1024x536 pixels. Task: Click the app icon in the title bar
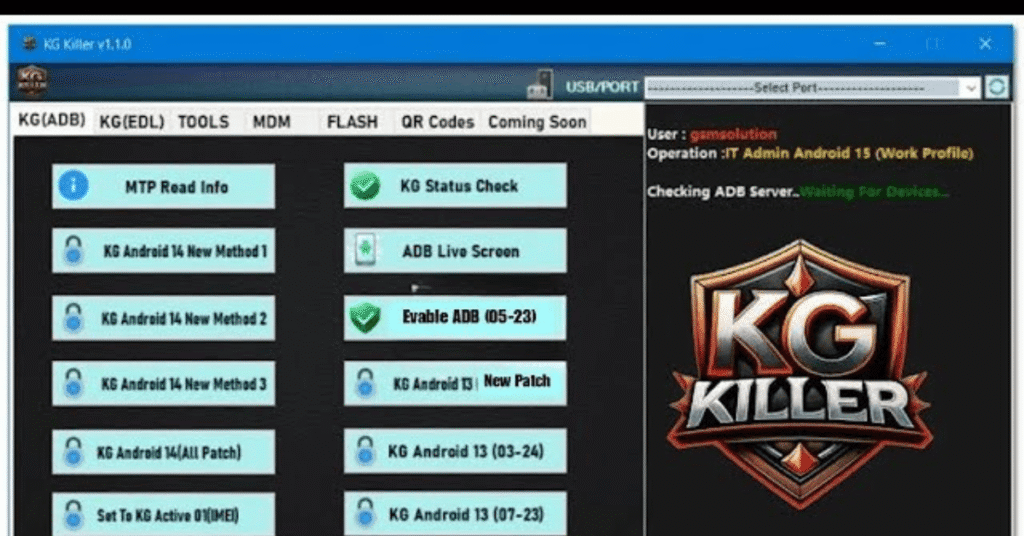[29, 44]
